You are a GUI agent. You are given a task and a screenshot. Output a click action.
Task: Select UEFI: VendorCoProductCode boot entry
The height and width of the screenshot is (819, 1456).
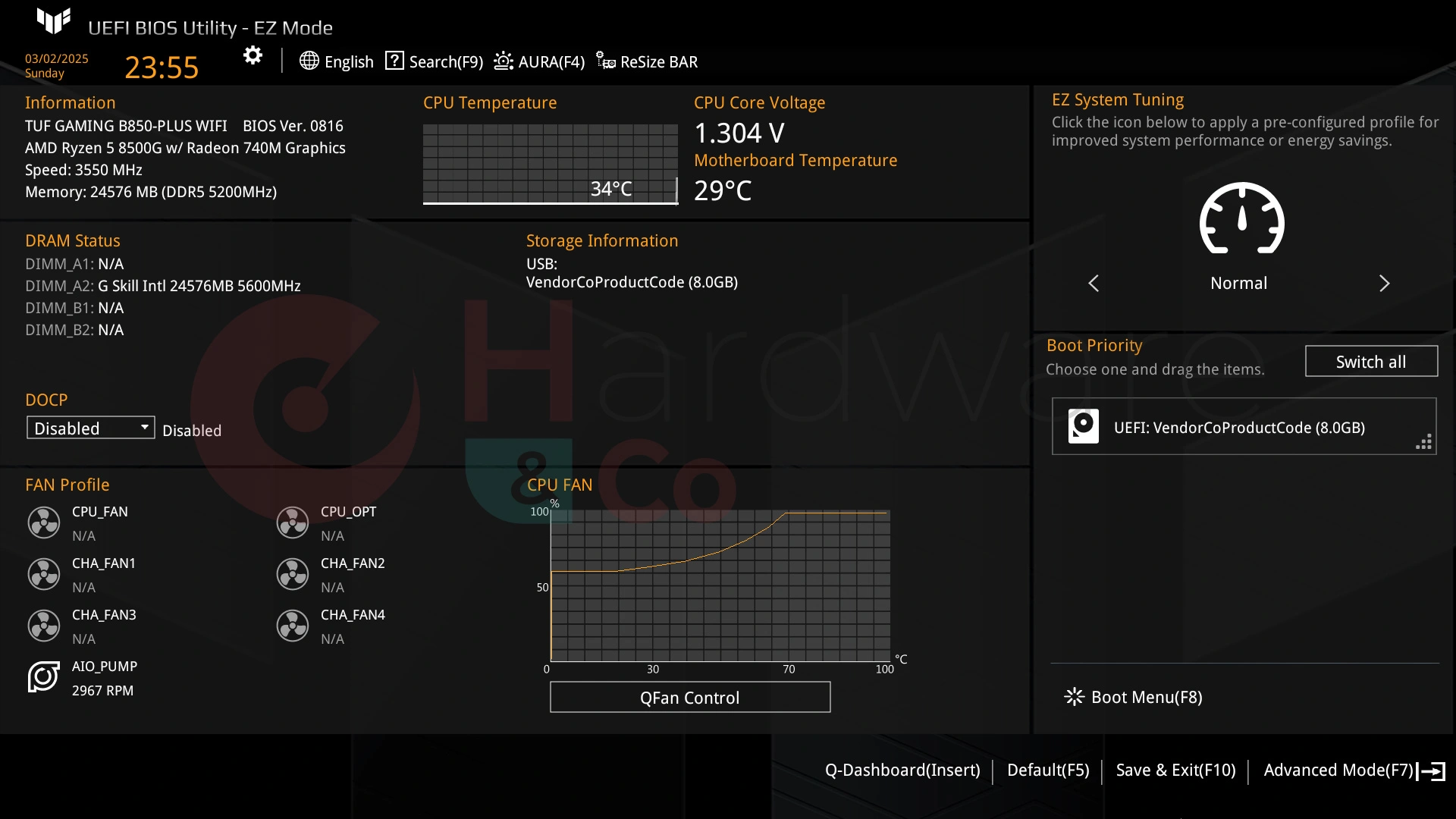[x=1244, y=426]
